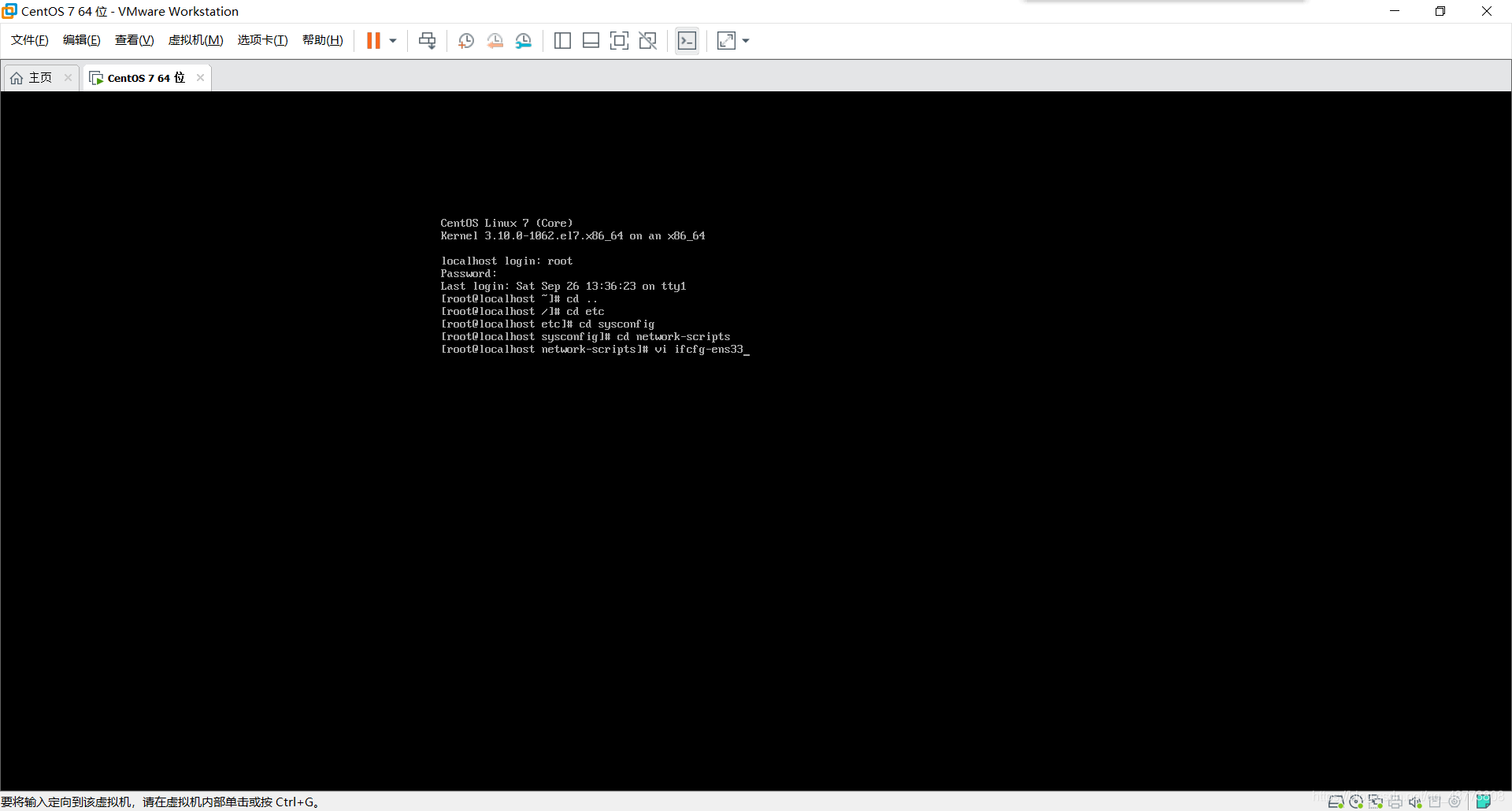Click the 'vi ifcfg-ens33' command line
The image size is (1512, 811).
pos(595,350)
